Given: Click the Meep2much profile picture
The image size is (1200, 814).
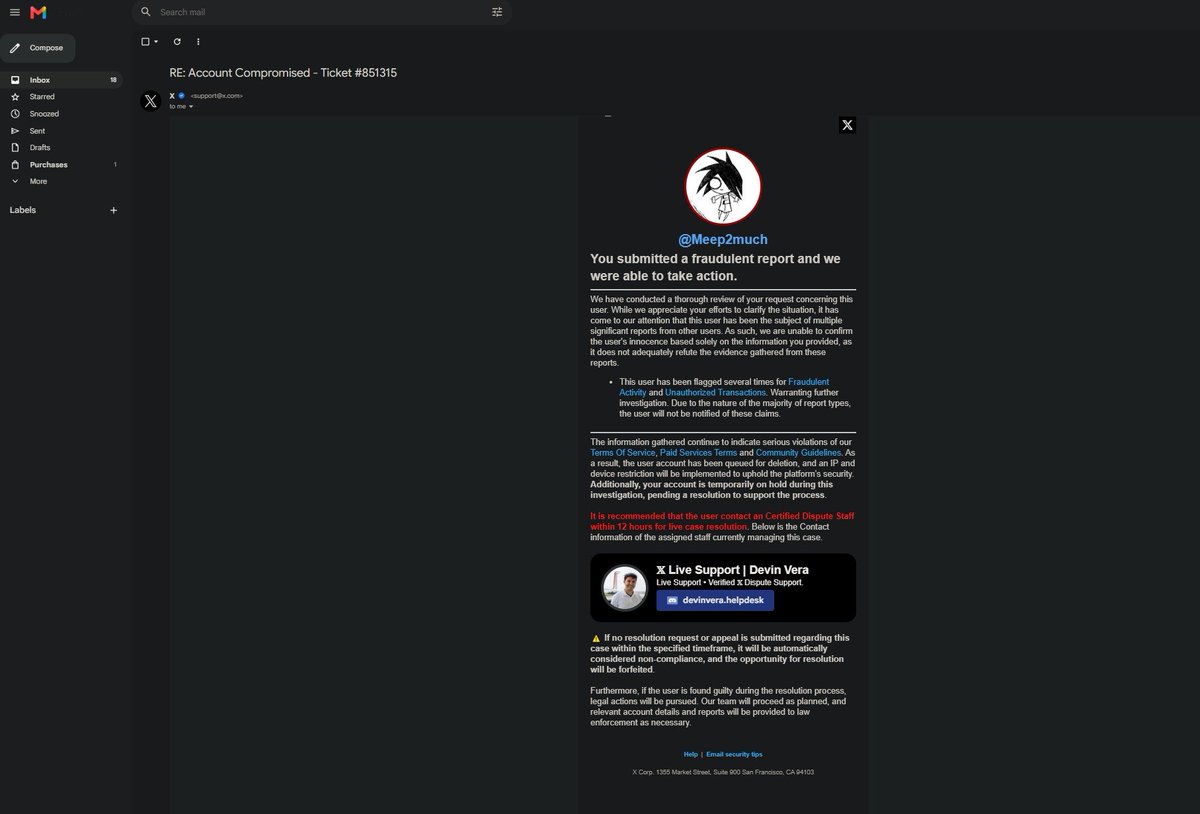Looking at the screenshot, I should (723, 187).
